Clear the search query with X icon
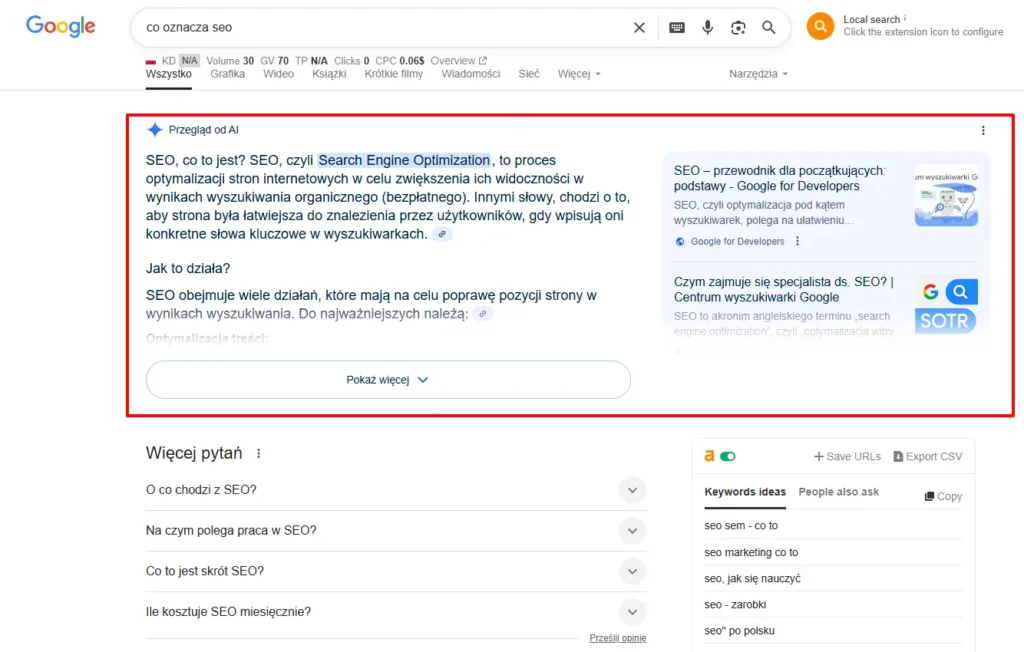 point(639,27)
